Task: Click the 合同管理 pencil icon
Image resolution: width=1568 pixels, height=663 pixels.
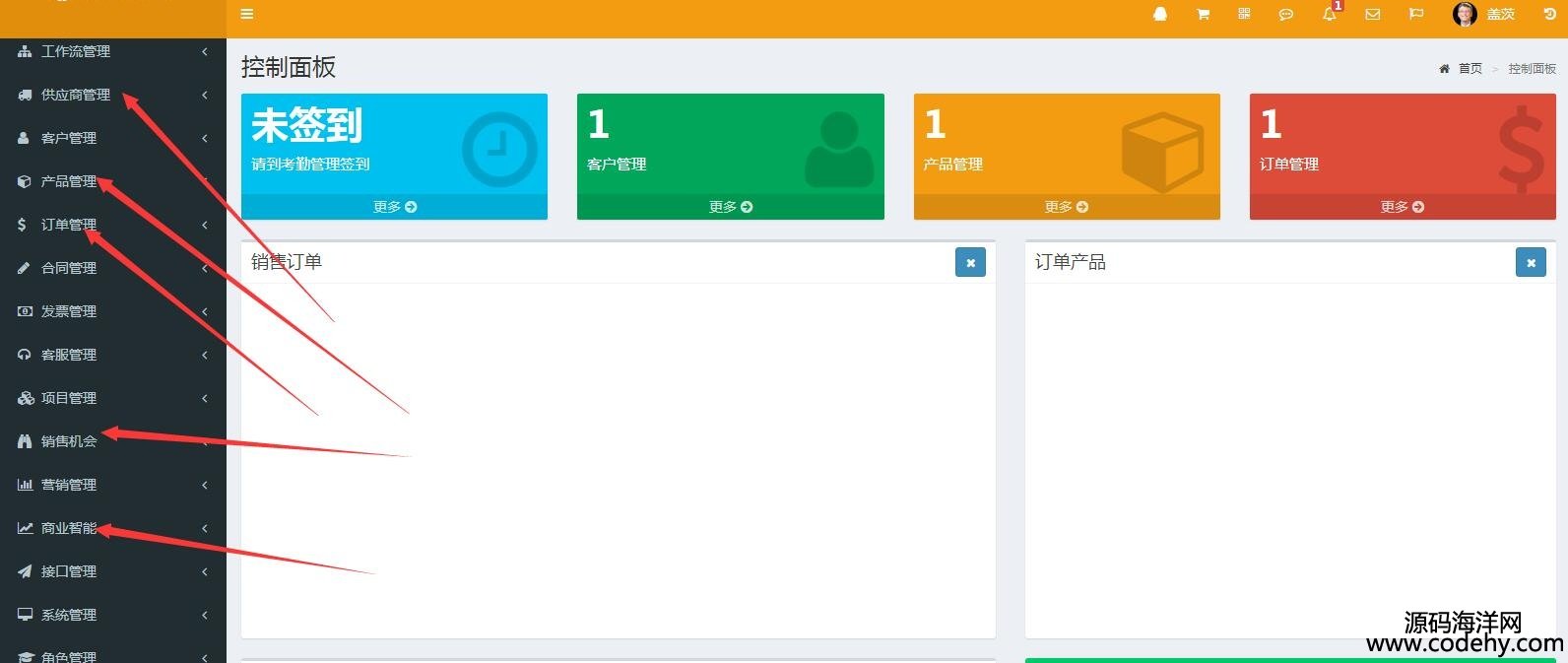Action: point(24,268)
